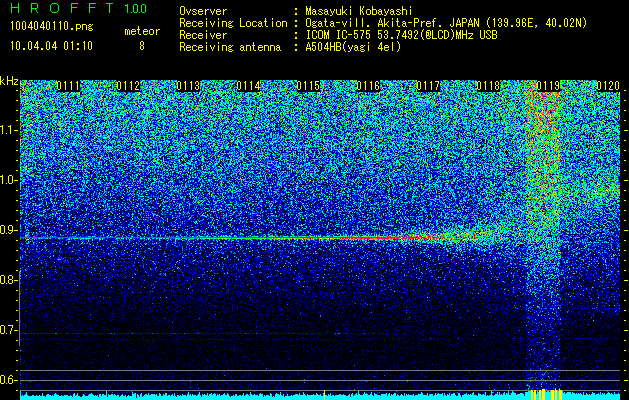Image resolution: width=629 pixels, height=400 pixels.
Task: Click the 0118 time marker
Action: coord(488,86)
